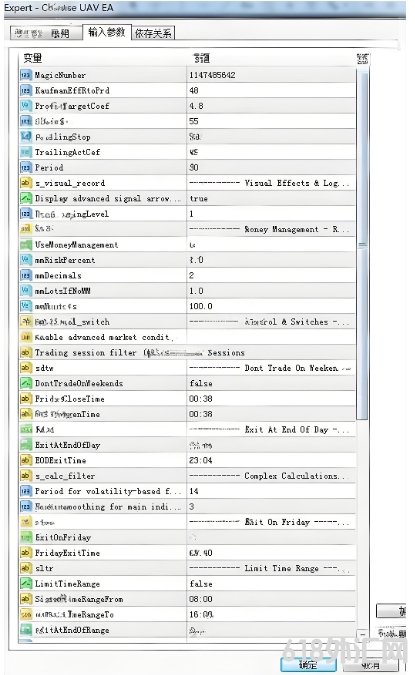Click the ProfitTargetCoef parameter icon
Viewport: 415px width, 675px height.
click(26, 106)
